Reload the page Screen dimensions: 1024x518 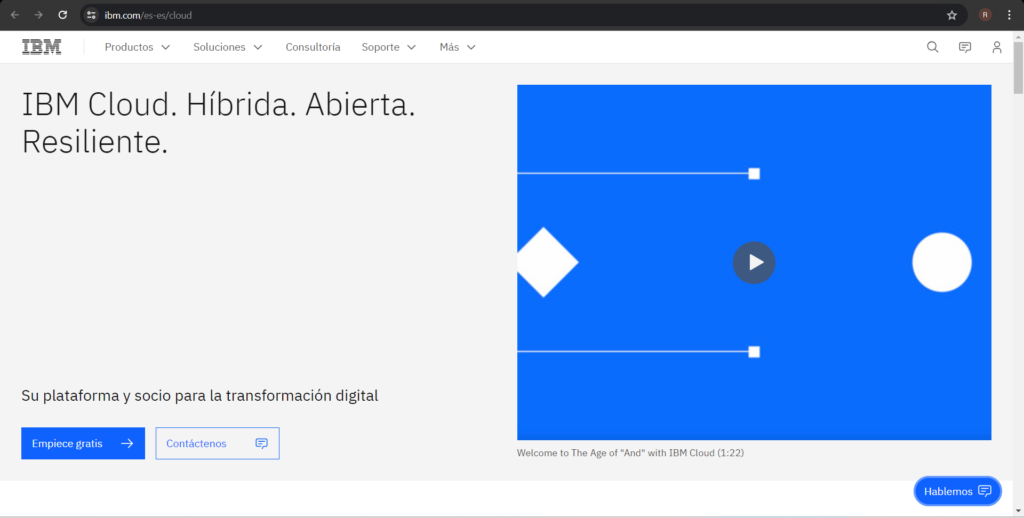[63, 15]
